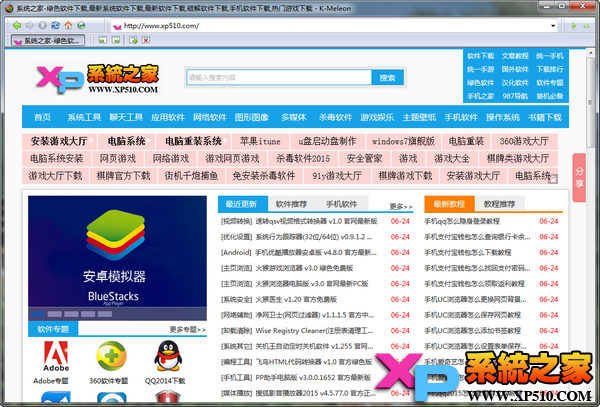600x407 pixels.
Task: Click the green Go arrow beside the address bar
Action: pos(574,26)
